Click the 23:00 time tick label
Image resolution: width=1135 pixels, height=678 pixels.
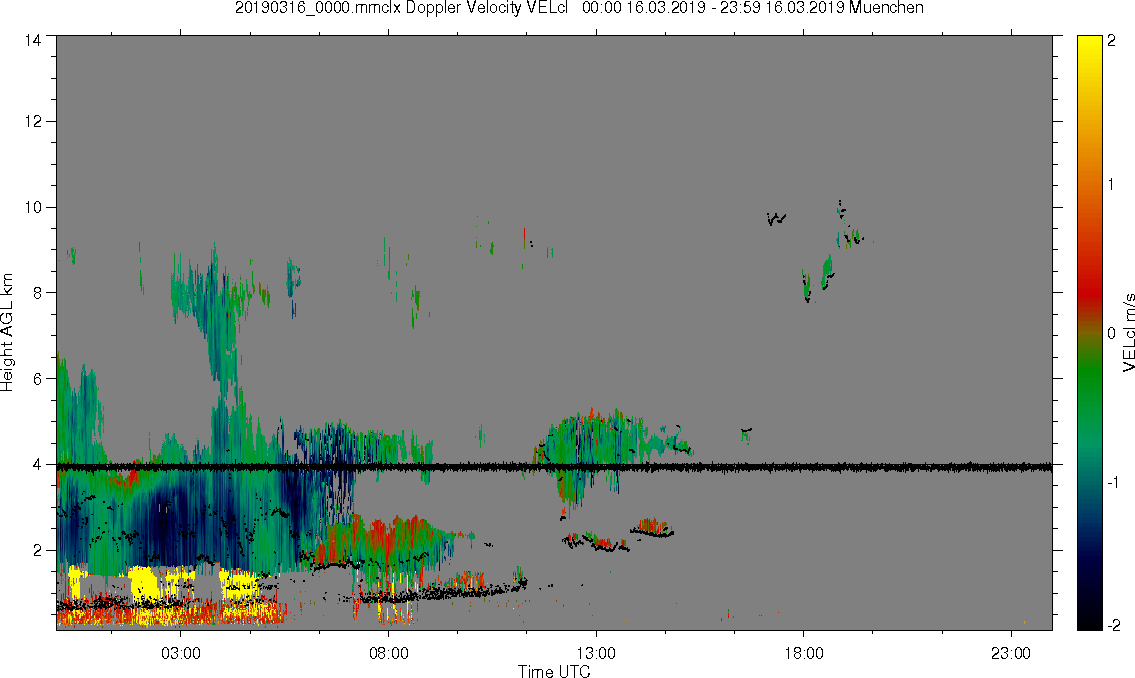1011,653
